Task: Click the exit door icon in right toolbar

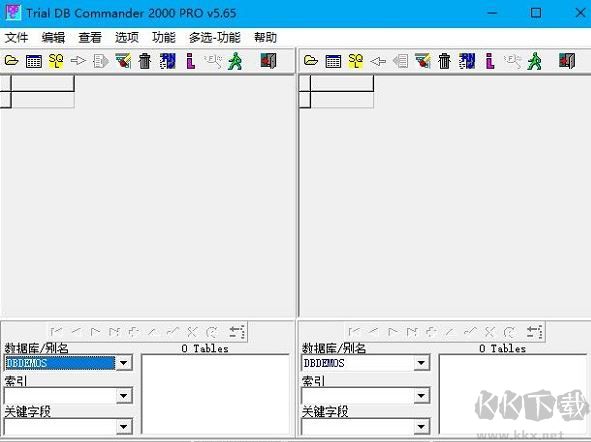Action: tap(567, 61)
